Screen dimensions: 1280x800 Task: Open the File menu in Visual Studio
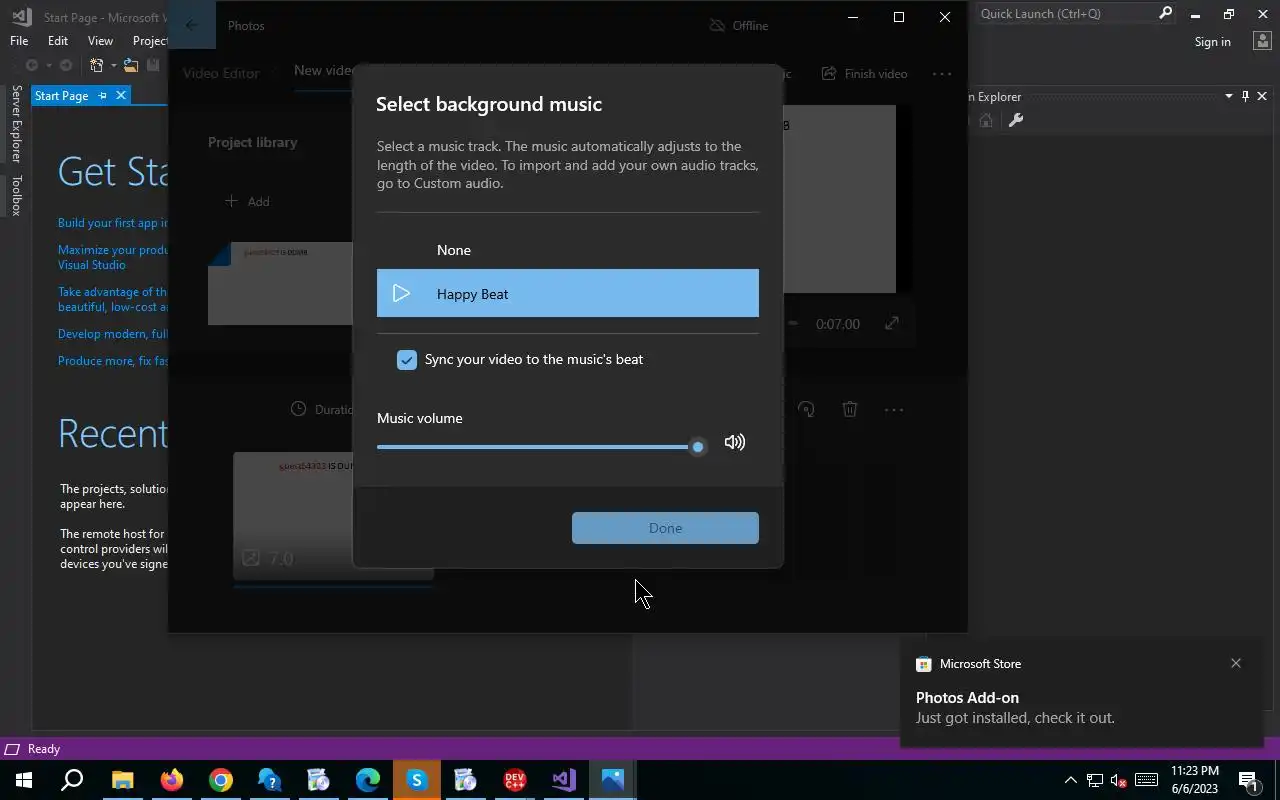click(19, 41)
